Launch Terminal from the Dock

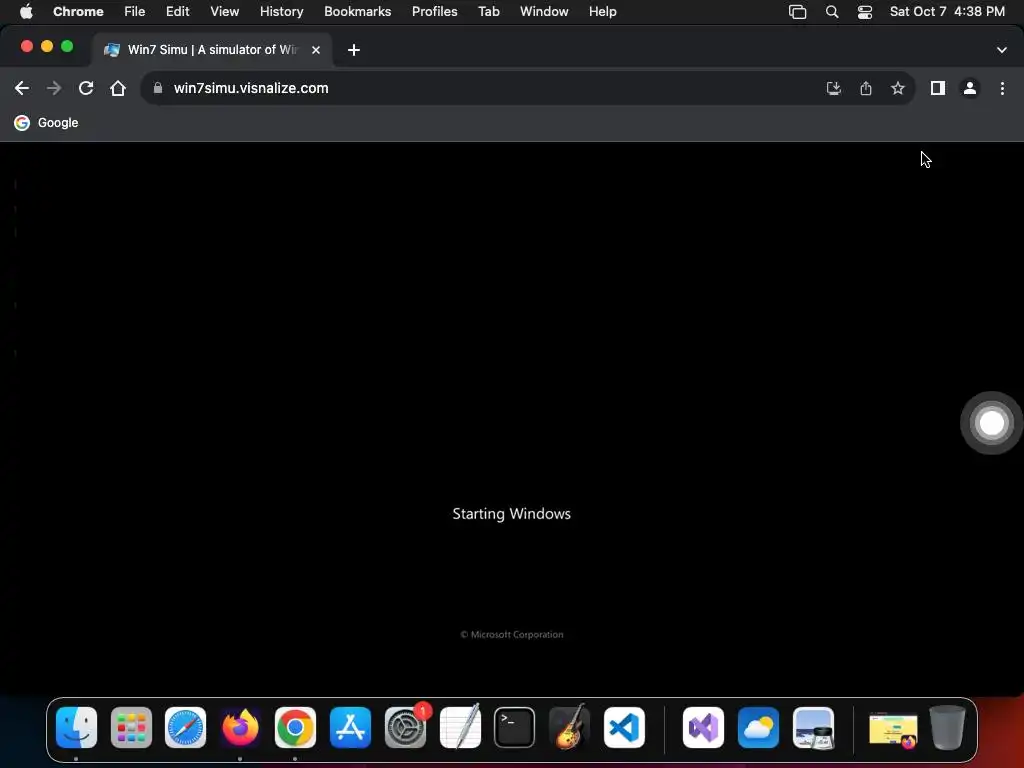[x=515, y=728]
